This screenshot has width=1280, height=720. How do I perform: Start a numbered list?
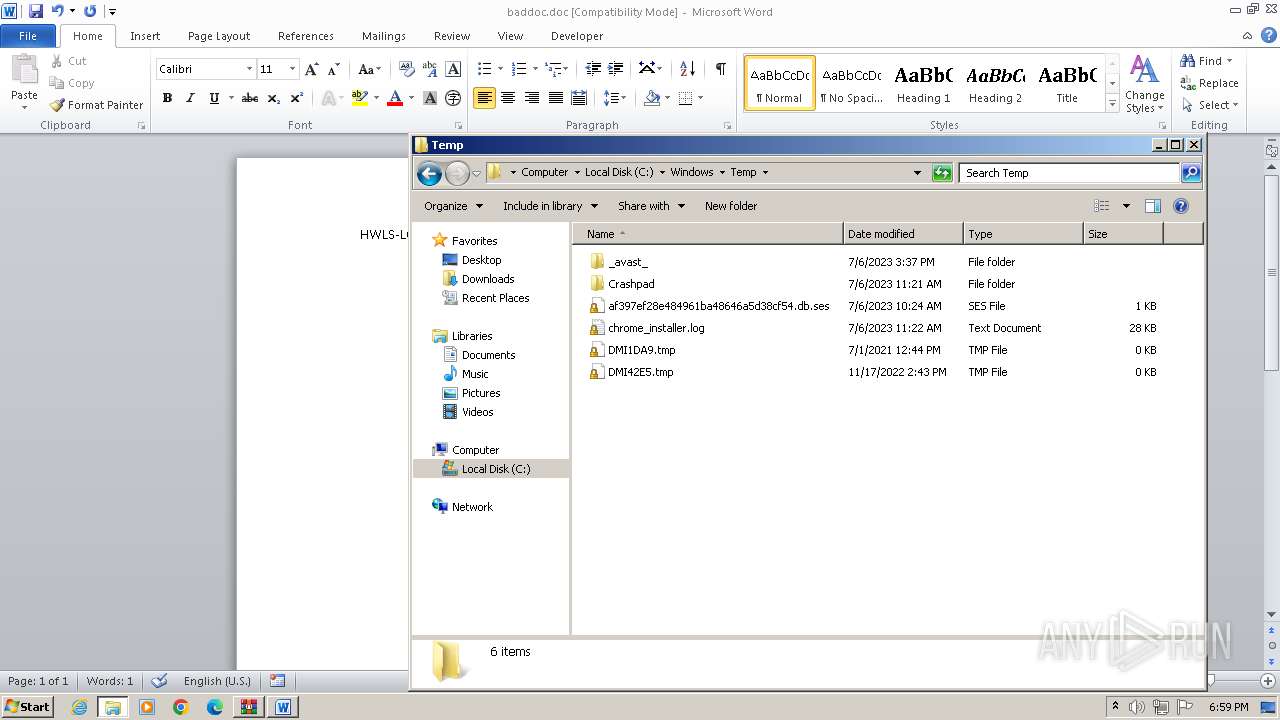[518, 69]
